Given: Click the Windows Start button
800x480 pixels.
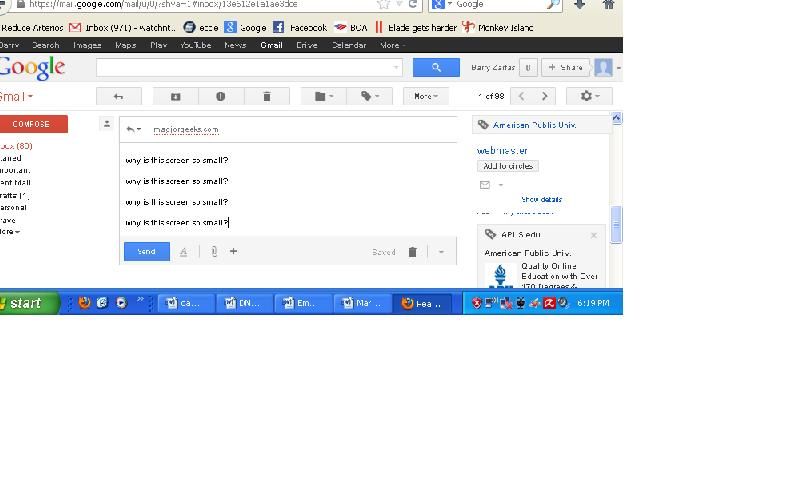Looking at the screenshot, I should [x=28, y=303].
